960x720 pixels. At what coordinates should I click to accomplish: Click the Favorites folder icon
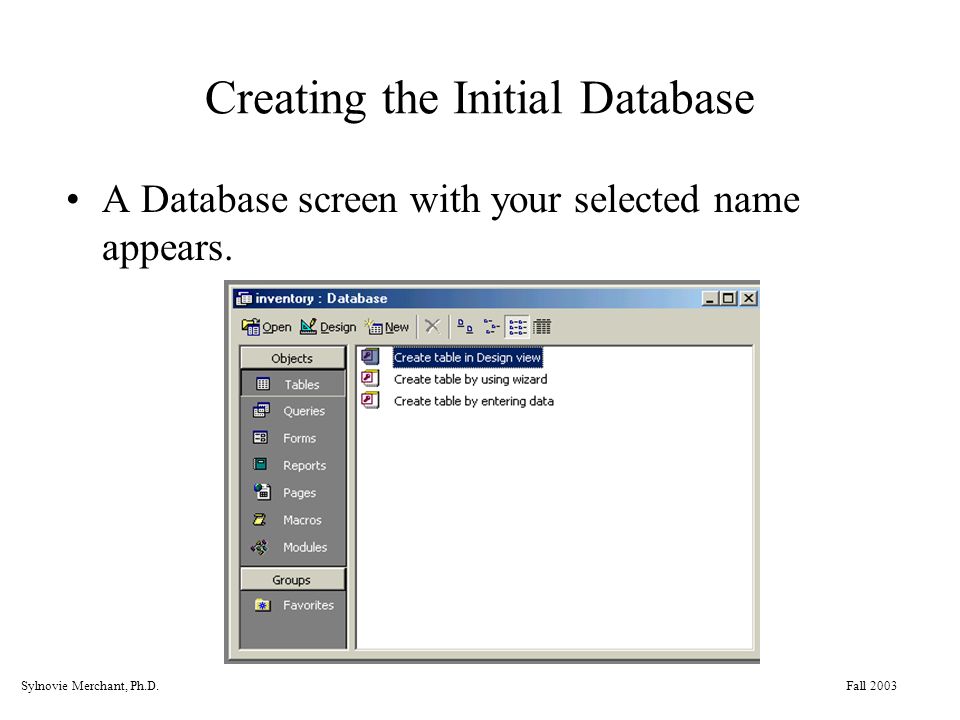(x=263, y=605)
